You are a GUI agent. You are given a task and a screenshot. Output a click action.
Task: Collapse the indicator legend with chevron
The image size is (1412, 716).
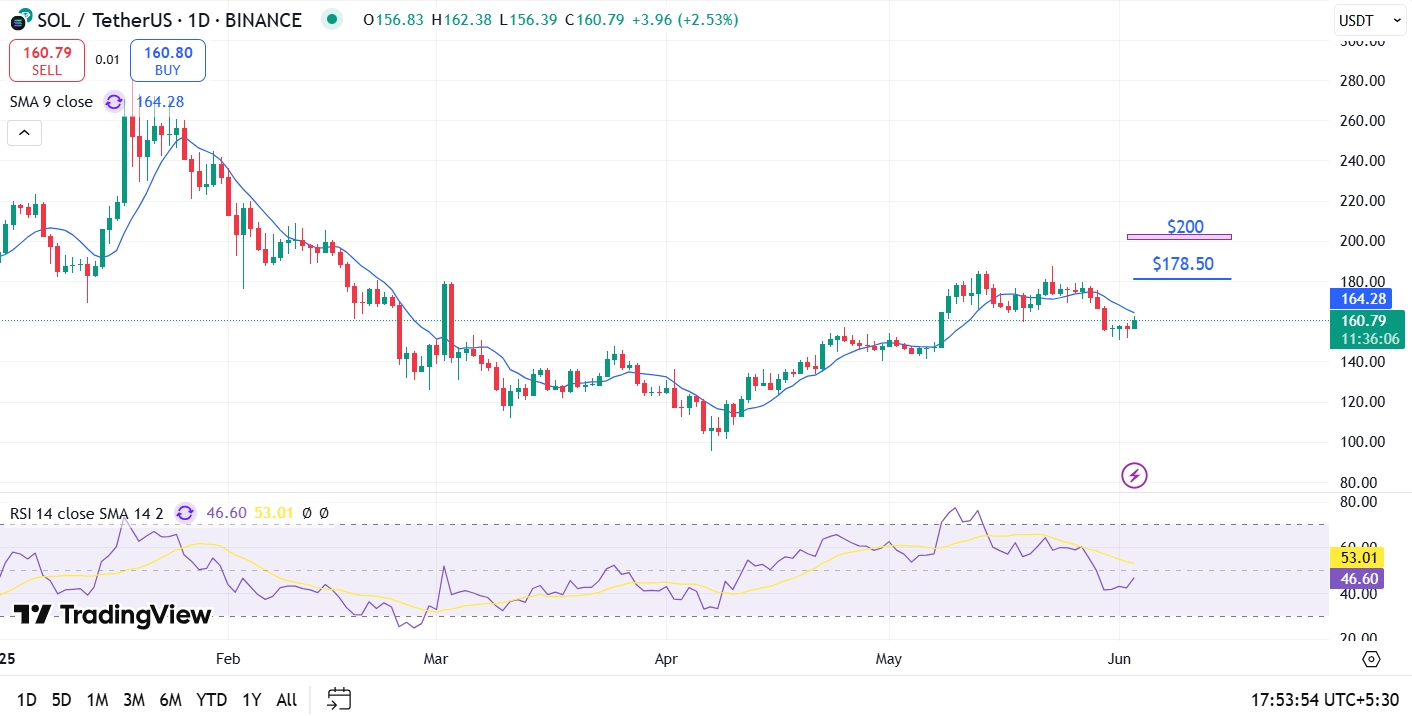click(24, 132)
